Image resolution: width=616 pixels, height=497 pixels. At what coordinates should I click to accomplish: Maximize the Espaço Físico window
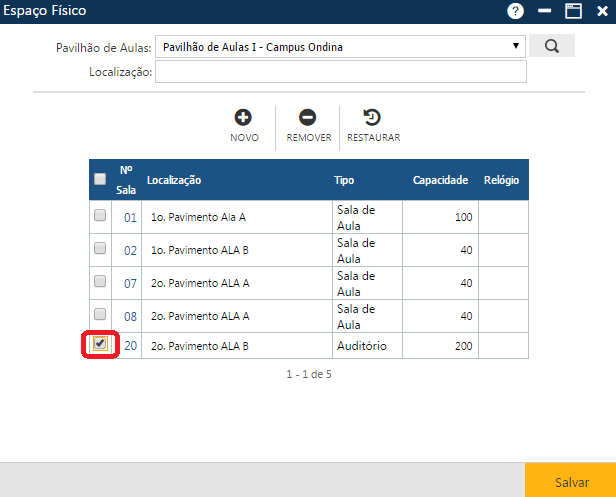pyautogui.click(x=573, y=11)
